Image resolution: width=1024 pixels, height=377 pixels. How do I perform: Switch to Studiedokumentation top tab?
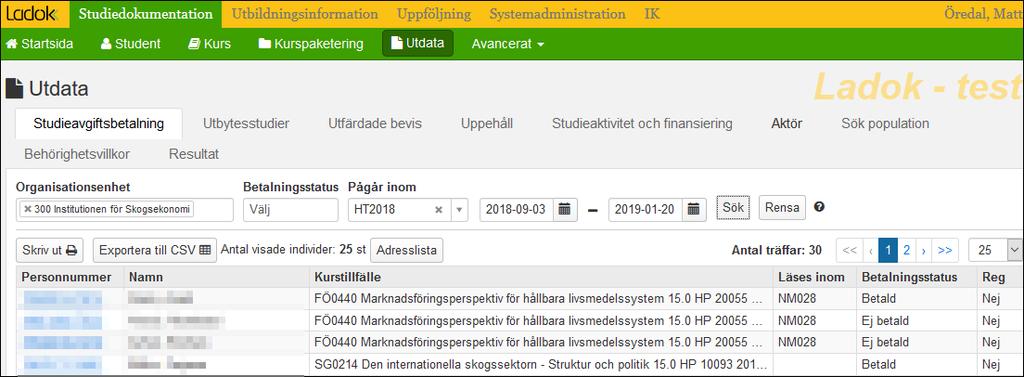click(x=146, y=14)
